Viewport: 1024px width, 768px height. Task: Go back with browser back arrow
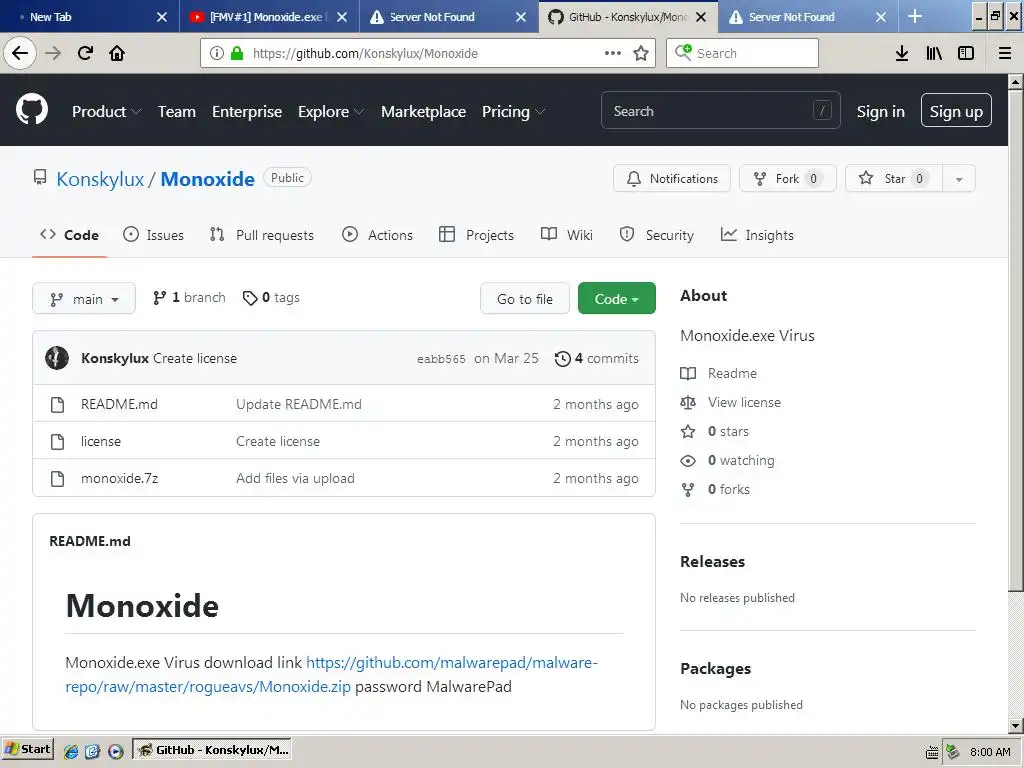click(20, 53)
